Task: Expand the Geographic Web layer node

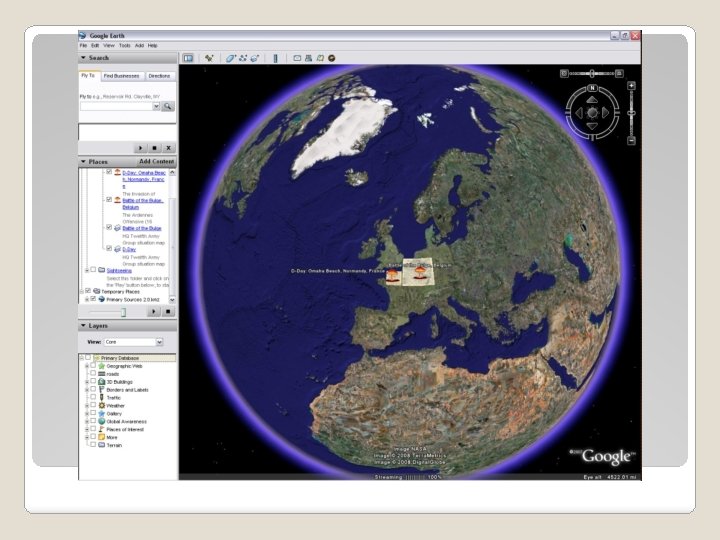Action: tap(87, 366)
